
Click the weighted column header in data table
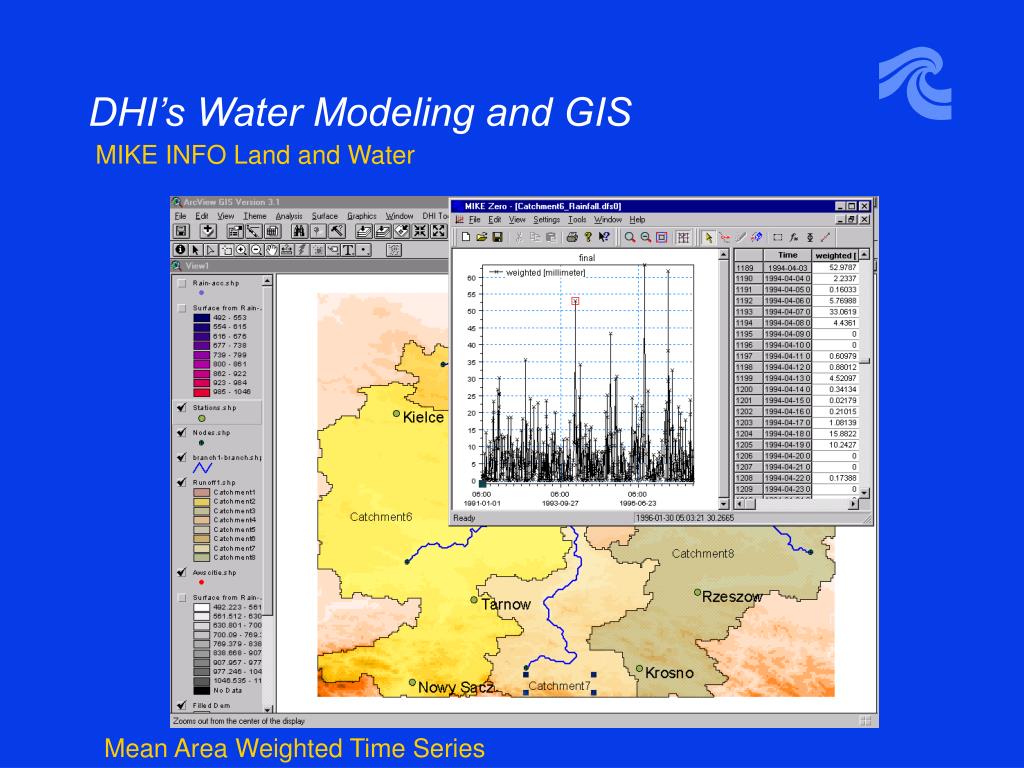pyautogui.click(x=835, y=255)
